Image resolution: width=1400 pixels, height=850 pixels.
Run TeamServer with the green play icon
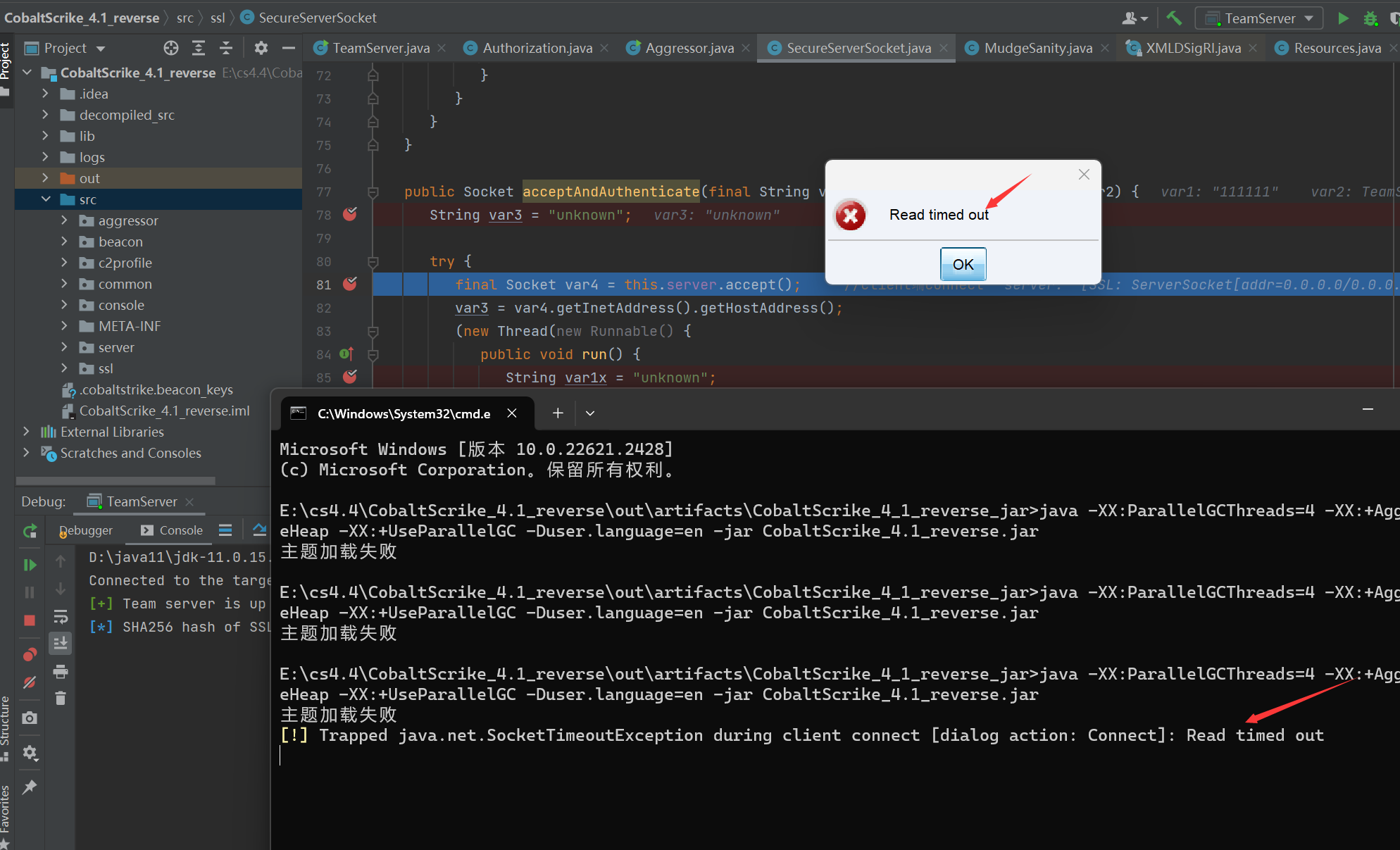click(x=1344, y=18)
